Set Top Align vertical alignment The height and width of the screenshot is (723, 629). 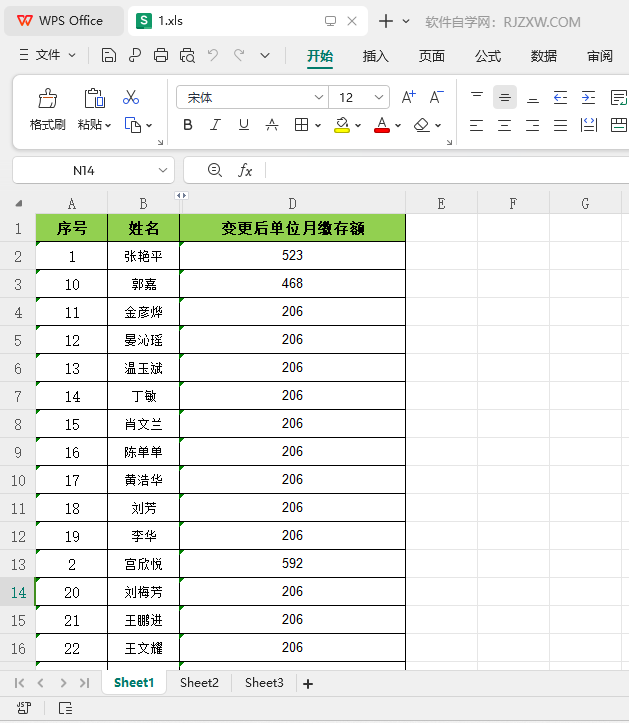point(477,97)
